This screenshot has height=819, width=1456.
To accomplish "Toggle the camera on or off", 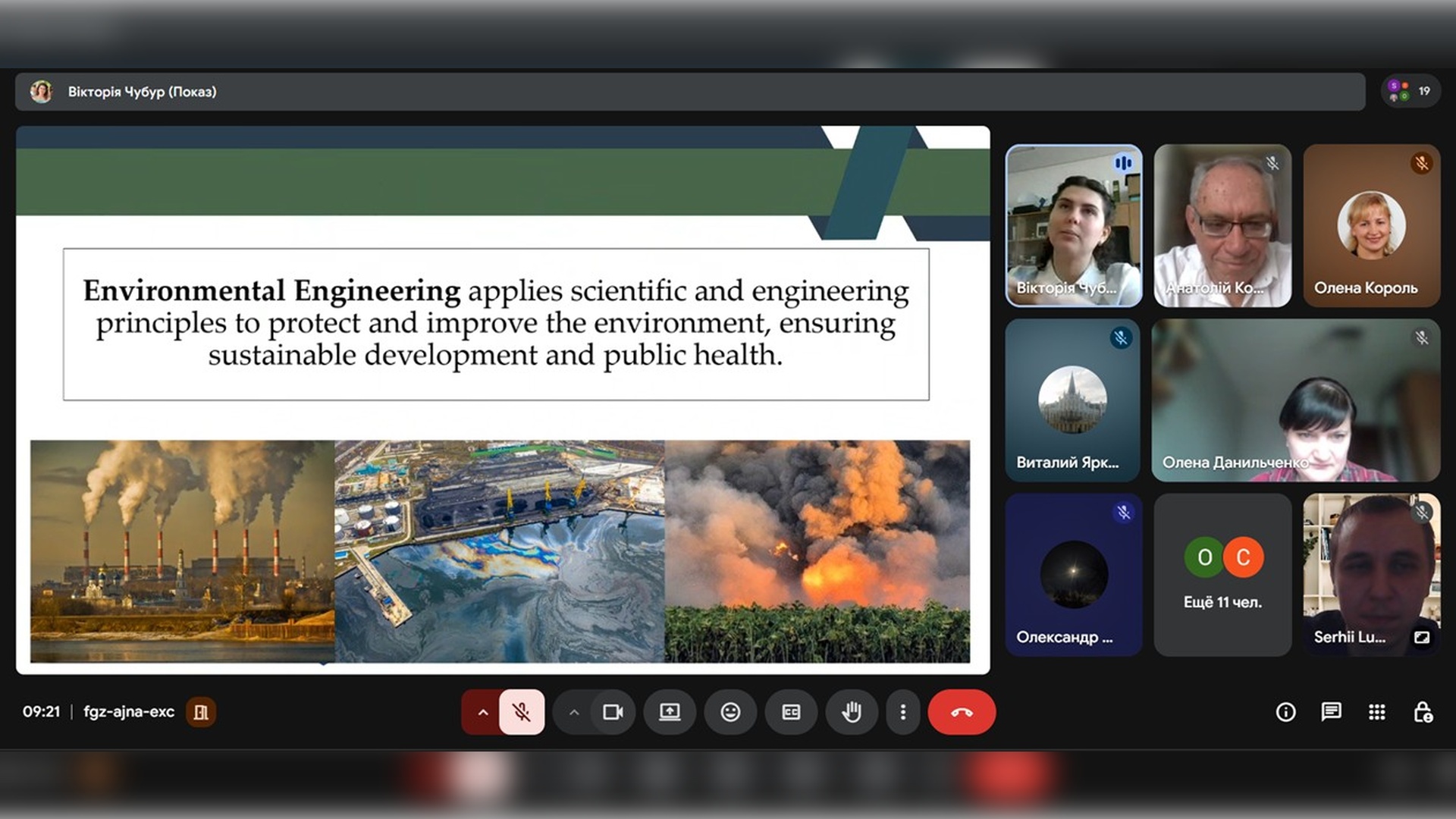I will (x=613, y=712).
